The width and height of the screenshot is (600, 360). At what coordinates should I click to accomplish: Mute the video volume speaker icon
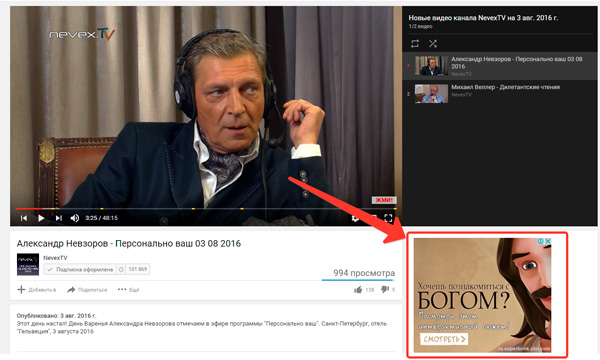point(75,218)
